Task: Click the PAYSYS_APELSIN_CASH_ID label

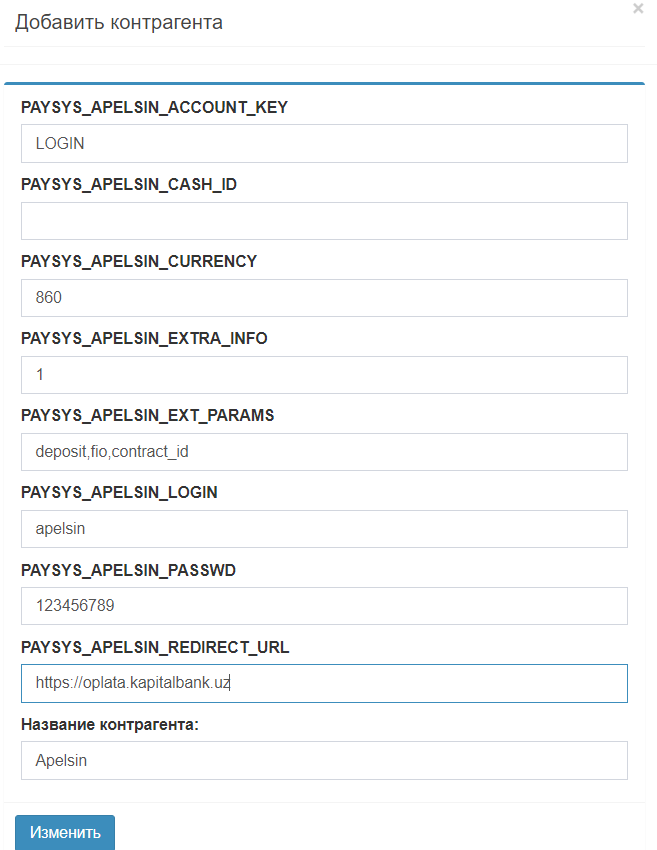Action: (128, 184)
